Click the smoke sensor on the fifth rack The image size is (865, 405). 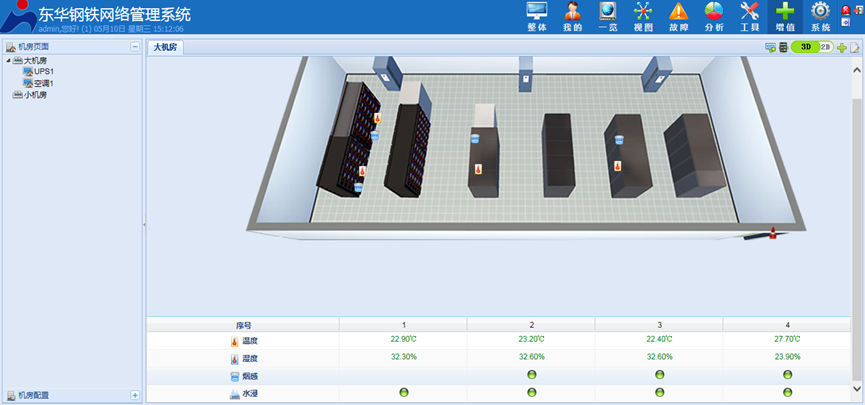click(619, 139)
